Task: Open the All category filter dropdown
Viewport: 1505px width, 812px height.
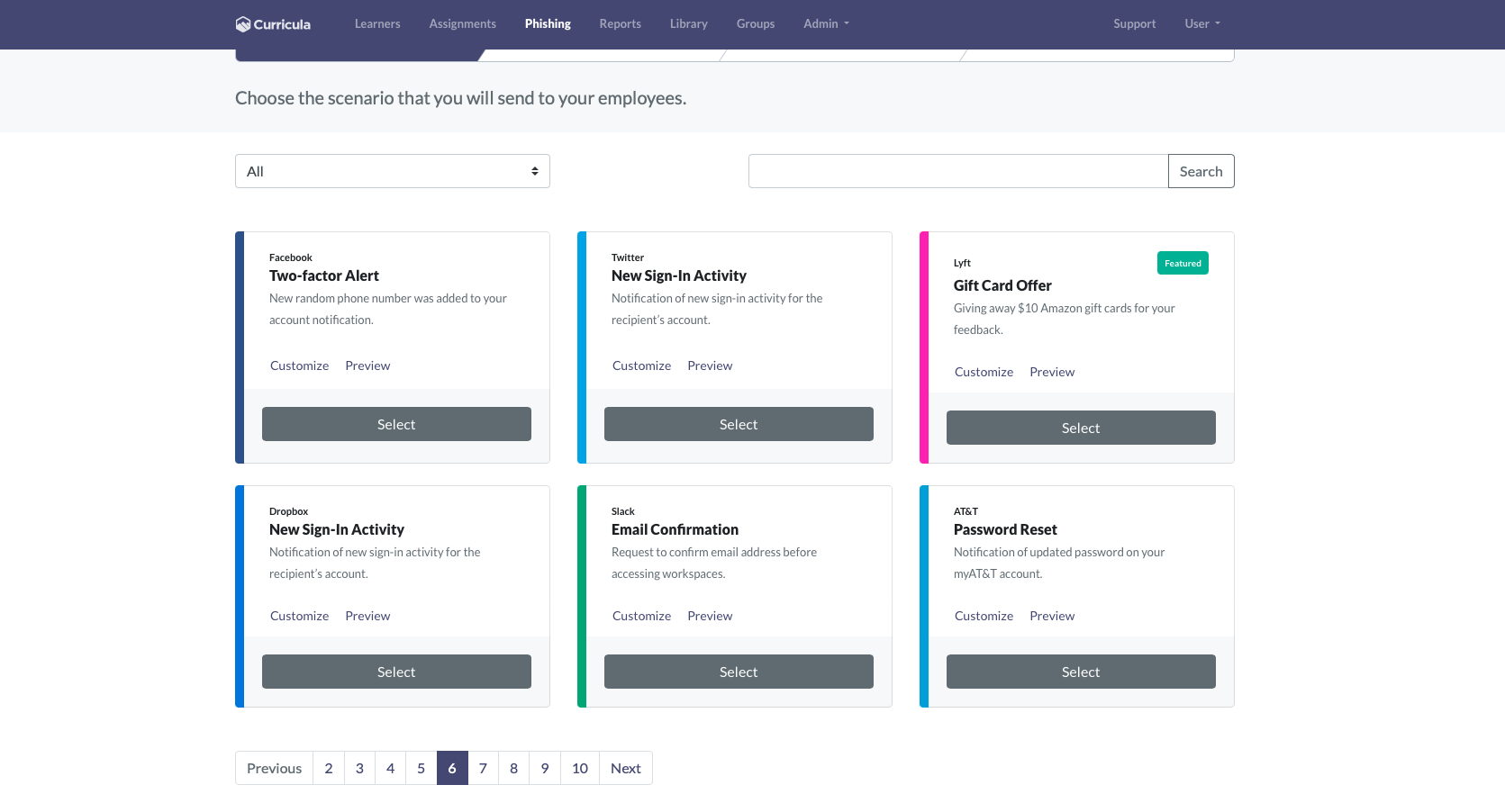Action: 393,171
